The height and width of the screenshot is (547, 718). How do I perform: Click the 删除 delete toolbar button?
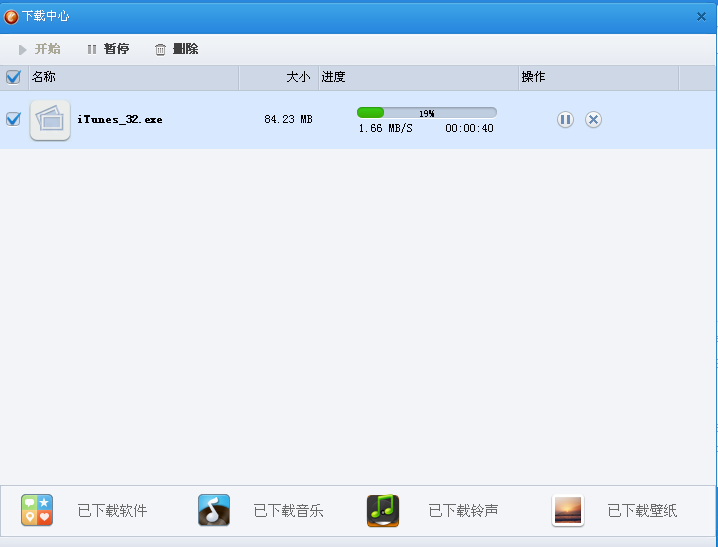(176, 49)
